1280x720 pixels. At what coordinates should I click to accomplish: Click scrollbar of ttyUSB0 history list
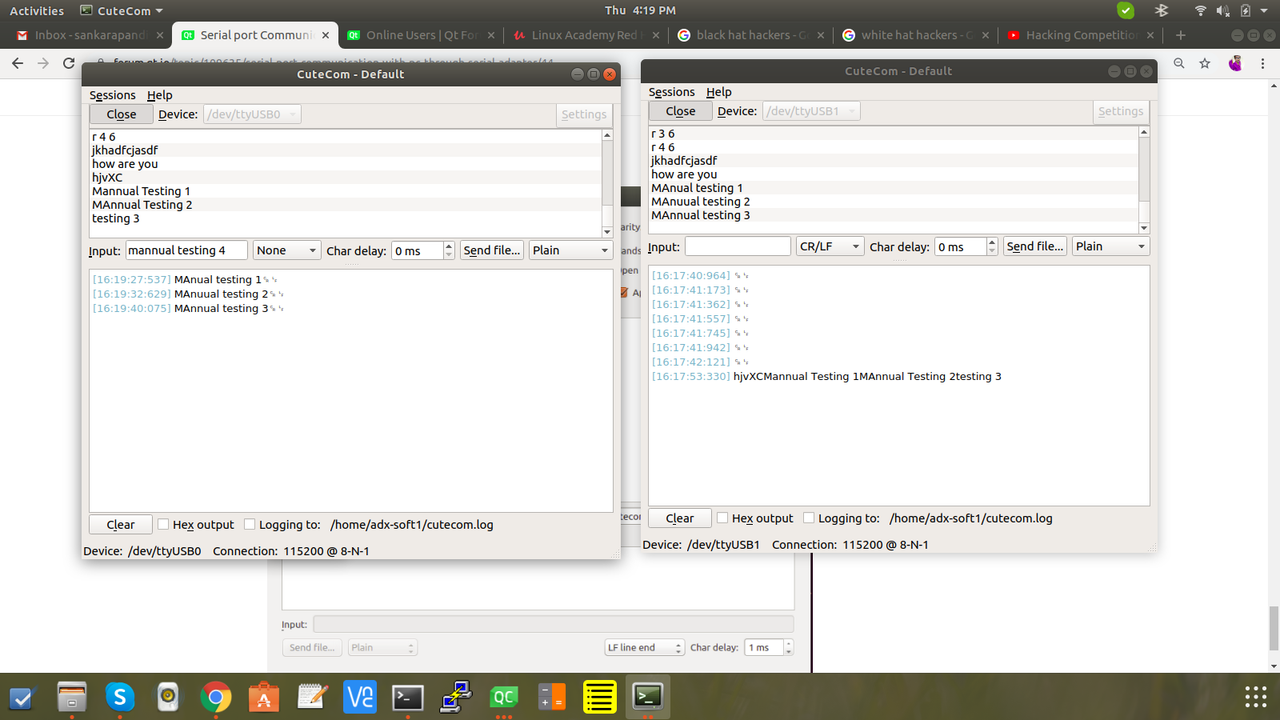pos(608,182)
